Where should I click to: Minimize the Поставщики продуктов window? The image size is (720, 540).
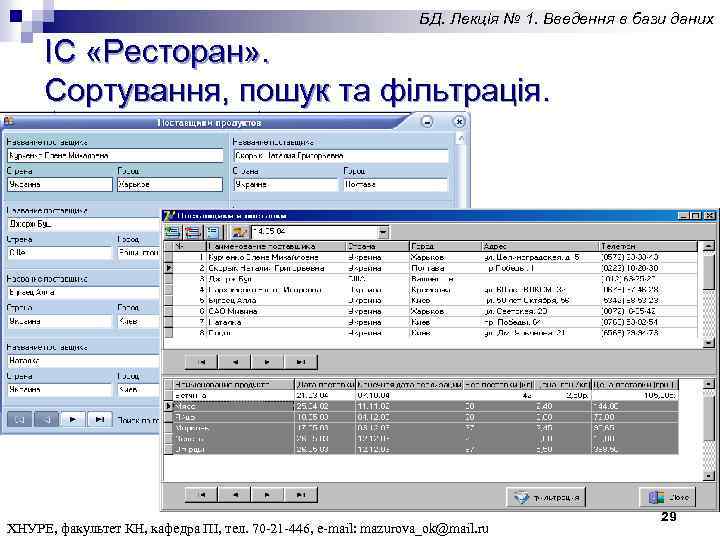(427, 122)
